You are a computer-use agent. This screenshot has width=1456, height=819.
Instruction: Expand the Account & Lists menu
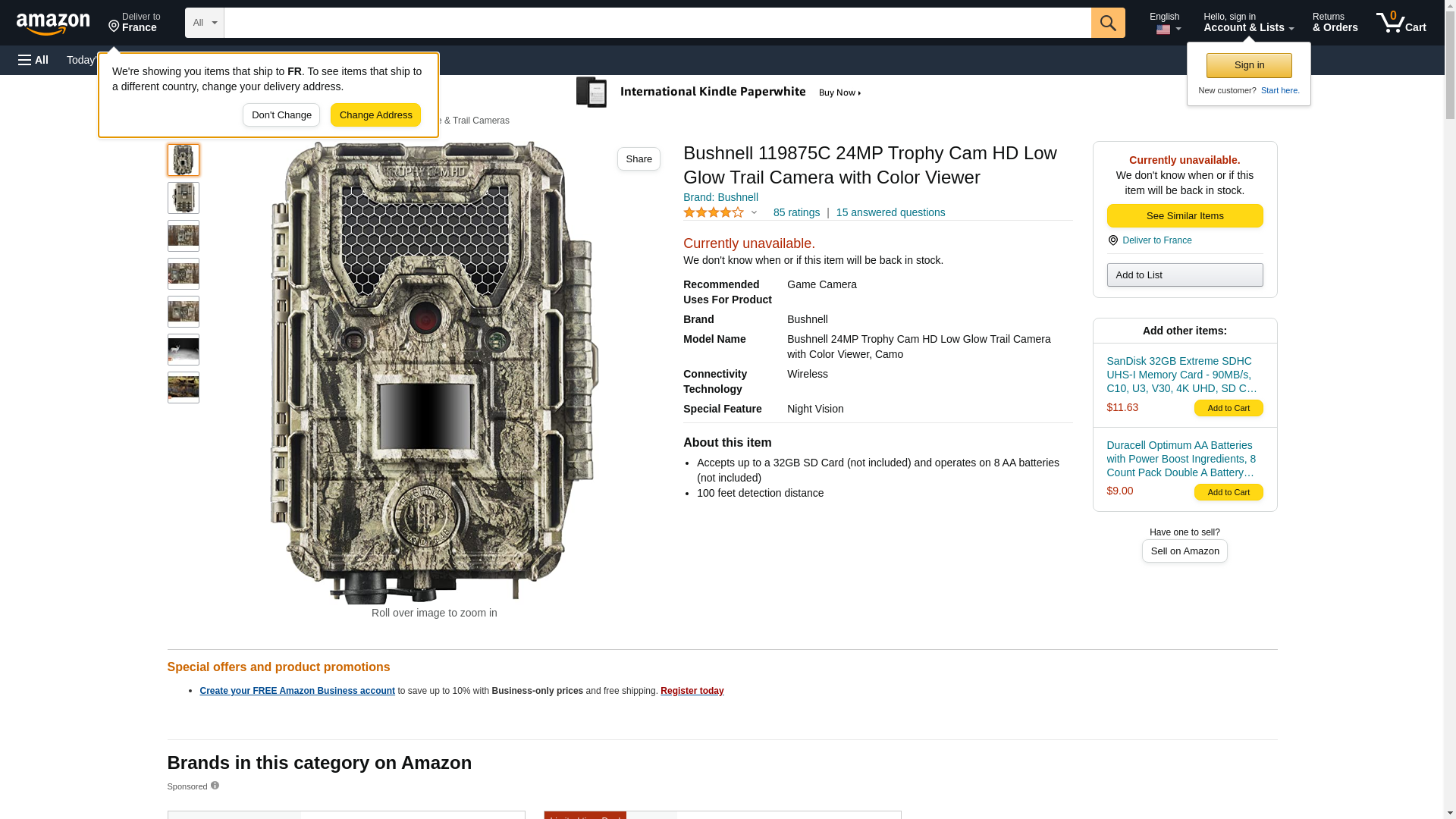coord(1248,23)
